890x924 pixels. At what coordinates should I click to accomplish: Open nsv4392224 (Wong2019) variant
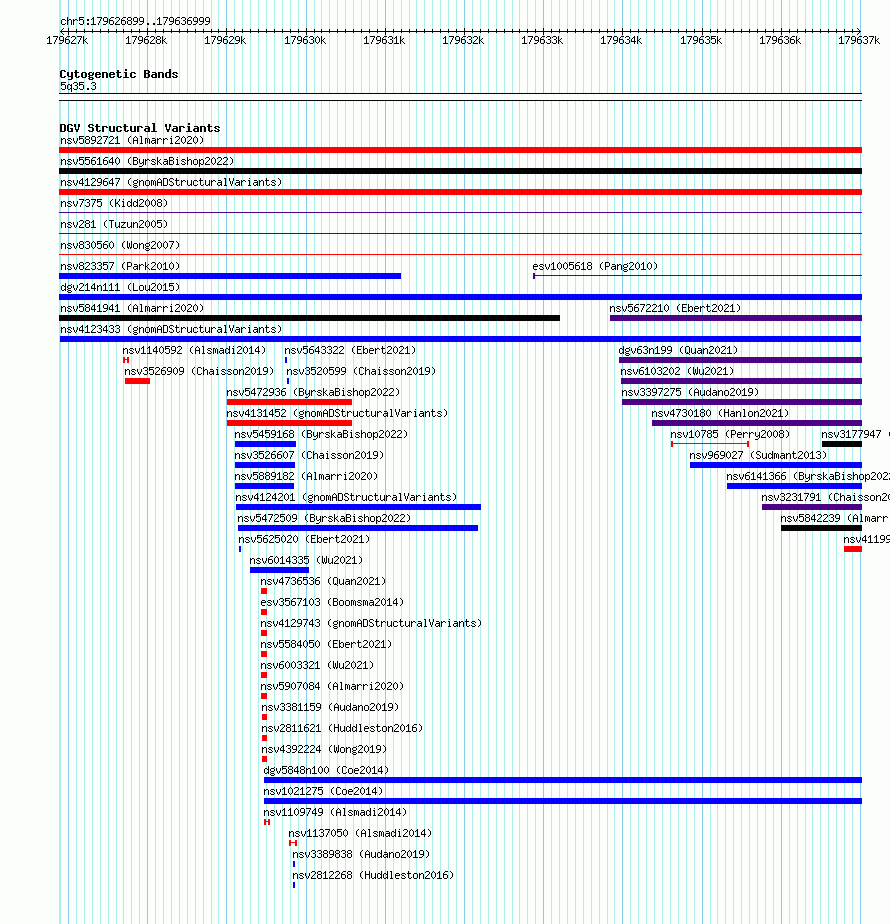(324, 750)
